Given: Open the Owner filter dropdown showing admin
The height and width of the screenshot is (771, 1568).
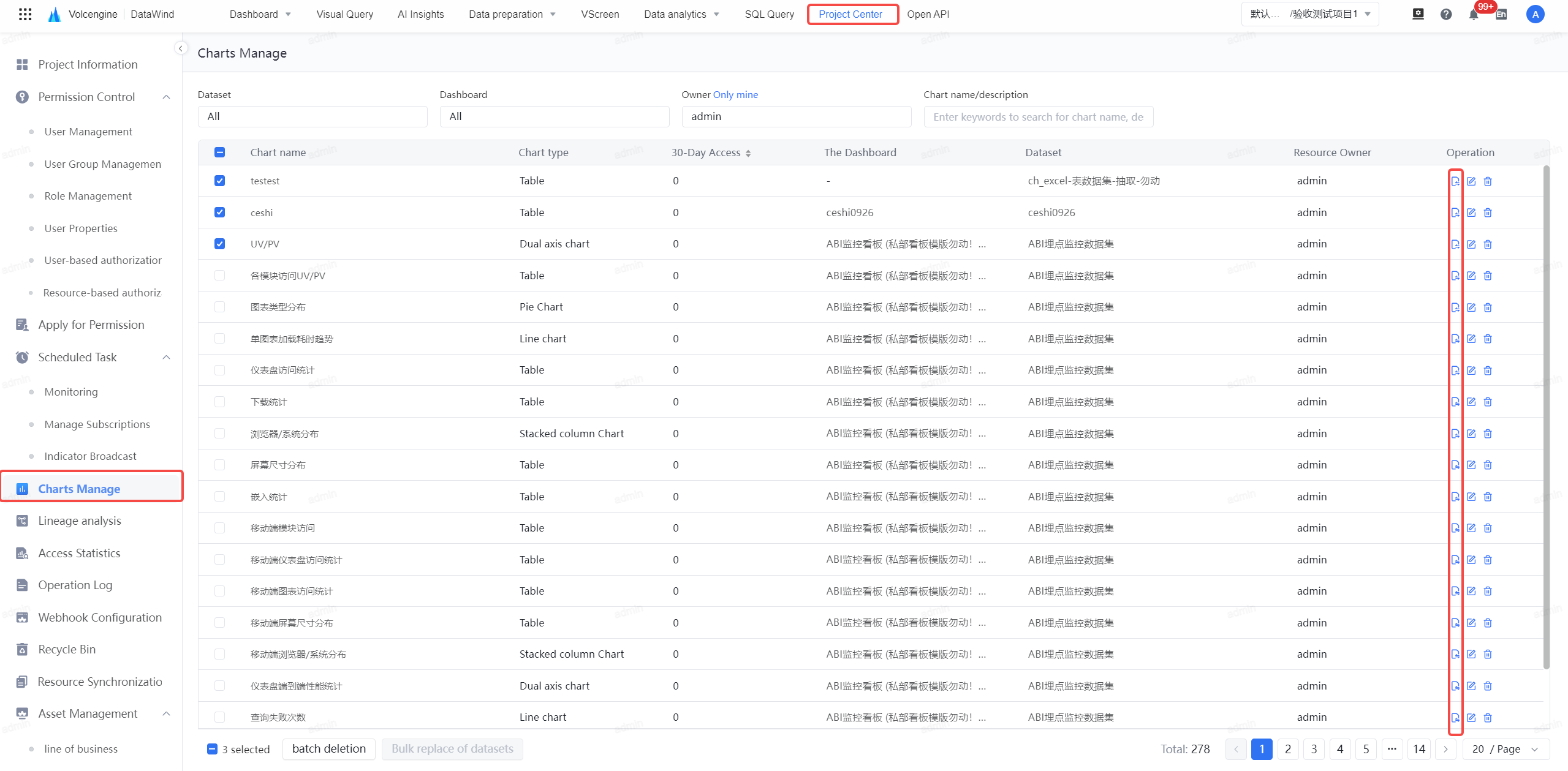Looking at the screenshot, I should click(x=796, y=116).
